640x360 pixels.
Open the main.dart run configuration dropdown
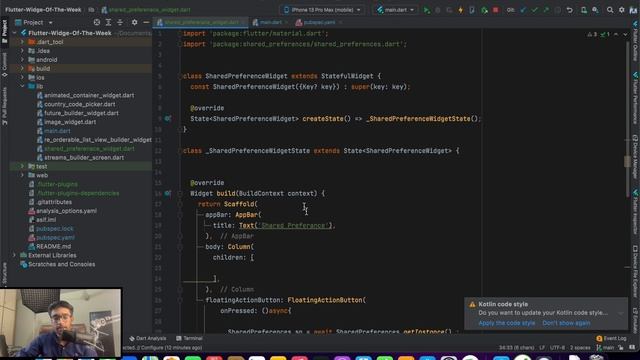(x=395, y=10)
